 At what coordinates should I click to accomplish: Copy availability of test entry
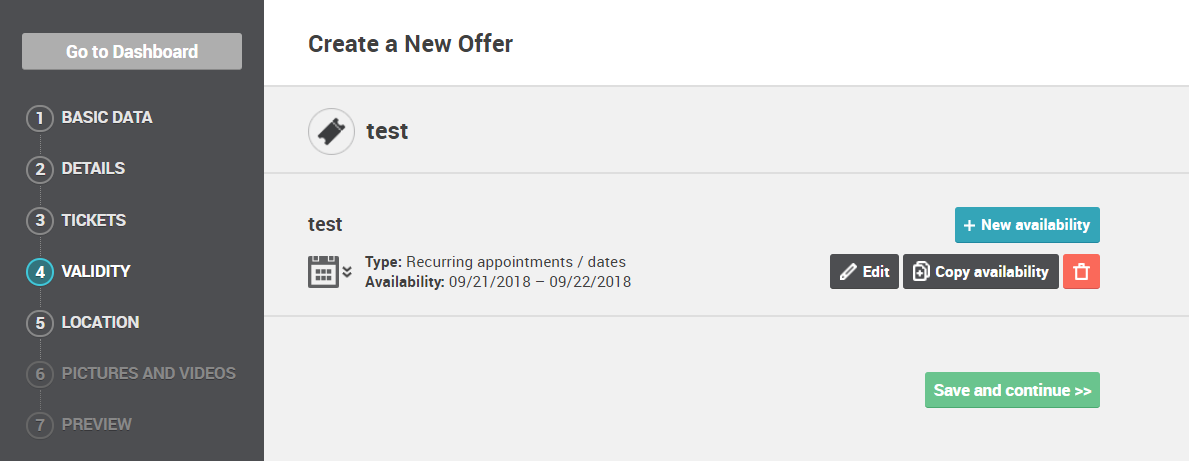tap(980, 271)
